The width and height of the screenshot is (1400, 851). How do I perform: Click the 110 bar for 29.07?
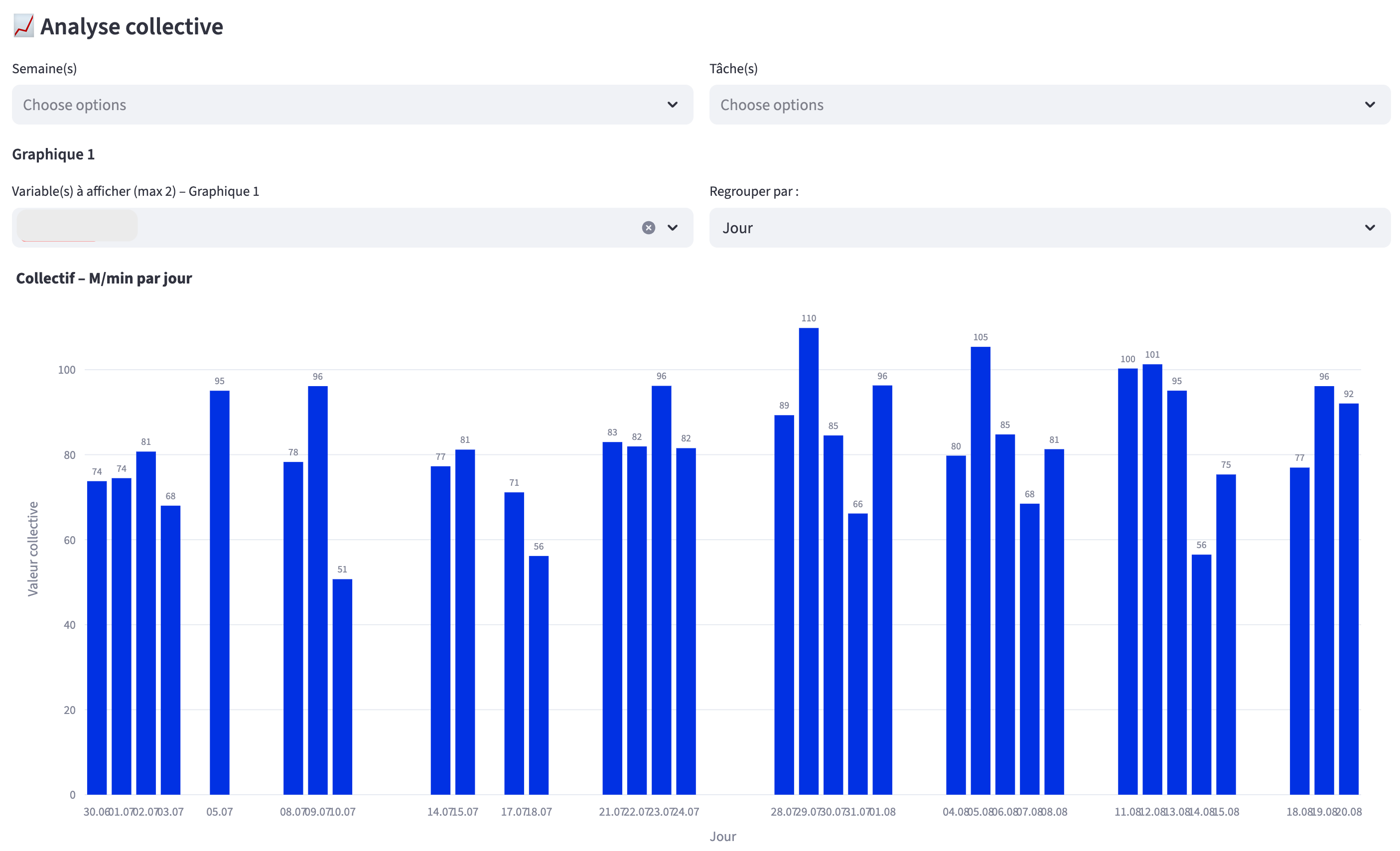point(809,563)
